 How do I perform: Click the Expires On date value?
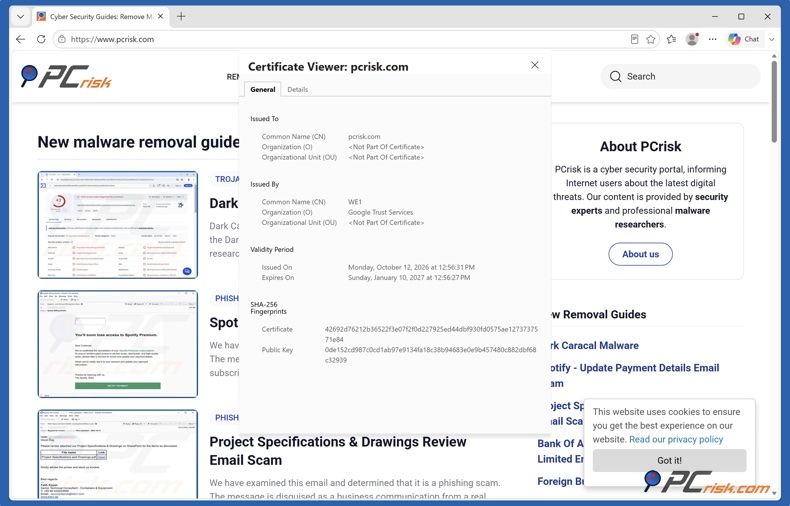[409, 278]
